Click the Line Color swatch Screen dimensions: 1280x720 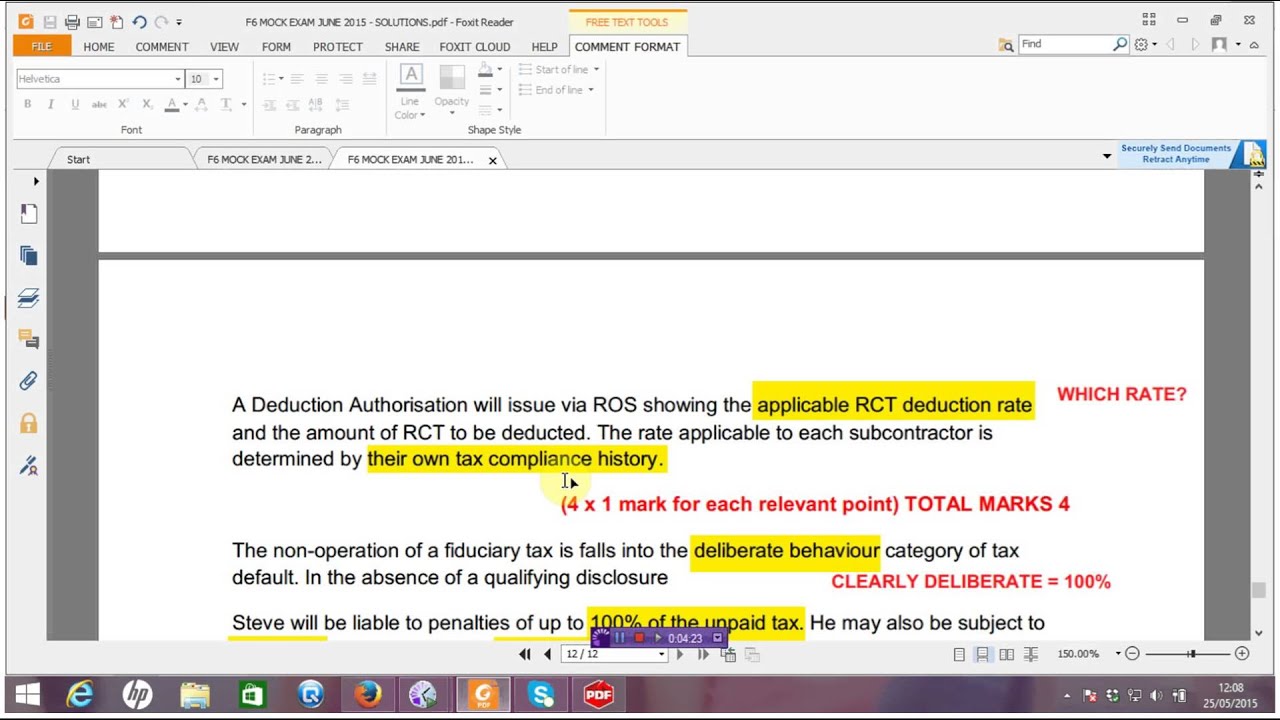point(411,78)
